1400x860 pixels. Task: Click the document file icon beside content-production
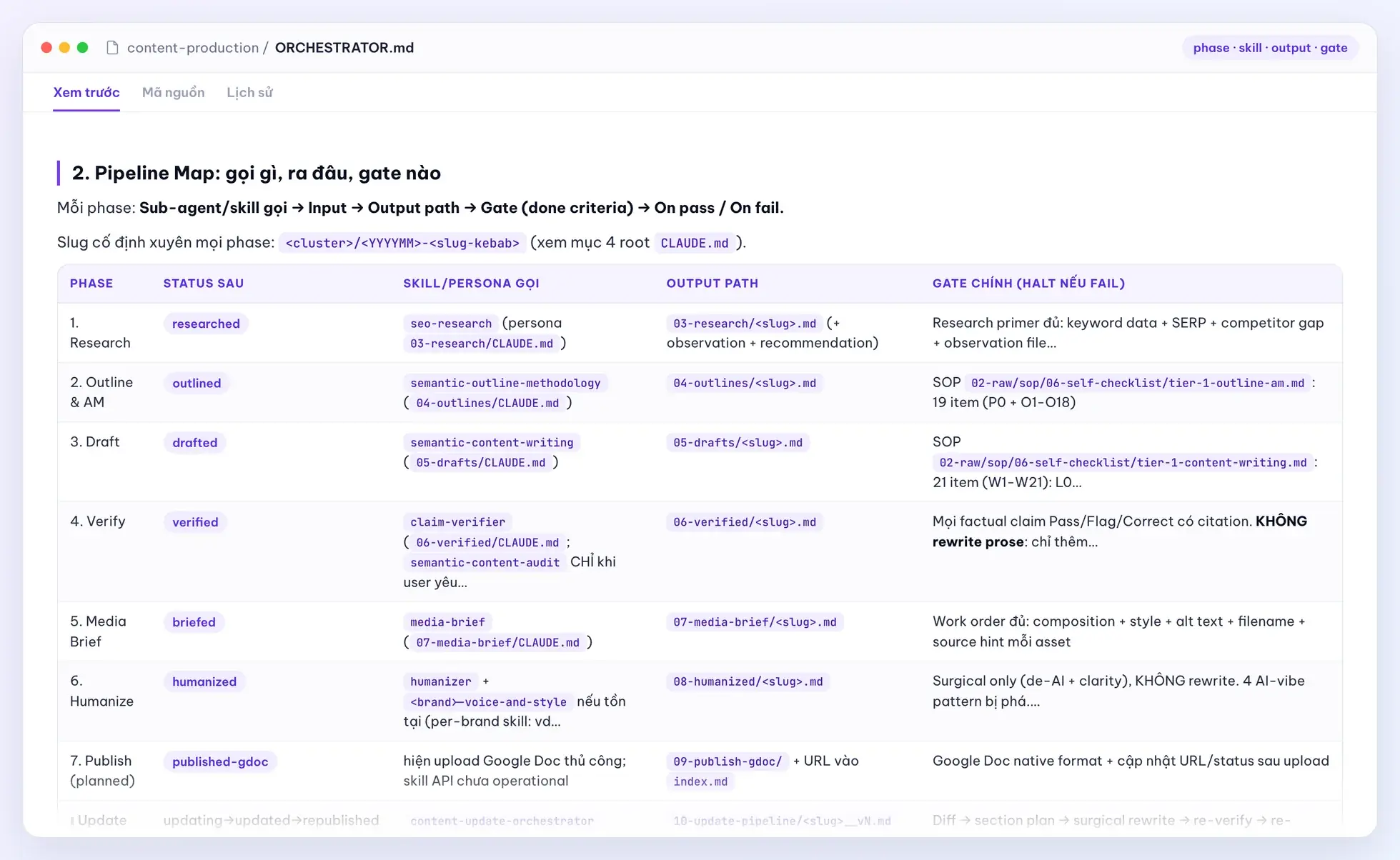[x=112, y=48]
